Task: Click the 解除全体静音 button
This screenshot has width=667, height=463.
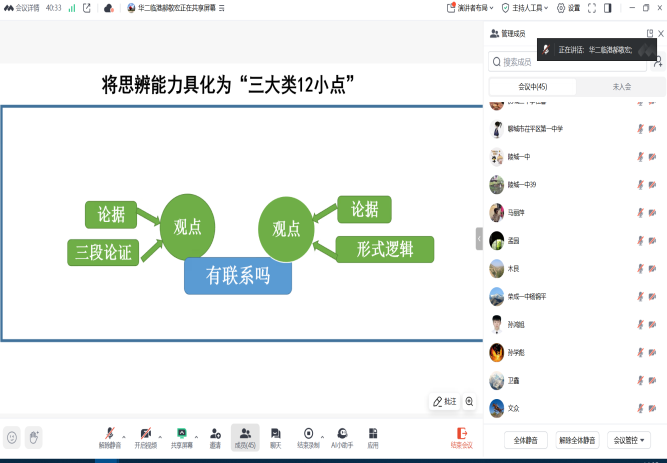Action: (x=577, y=440)
